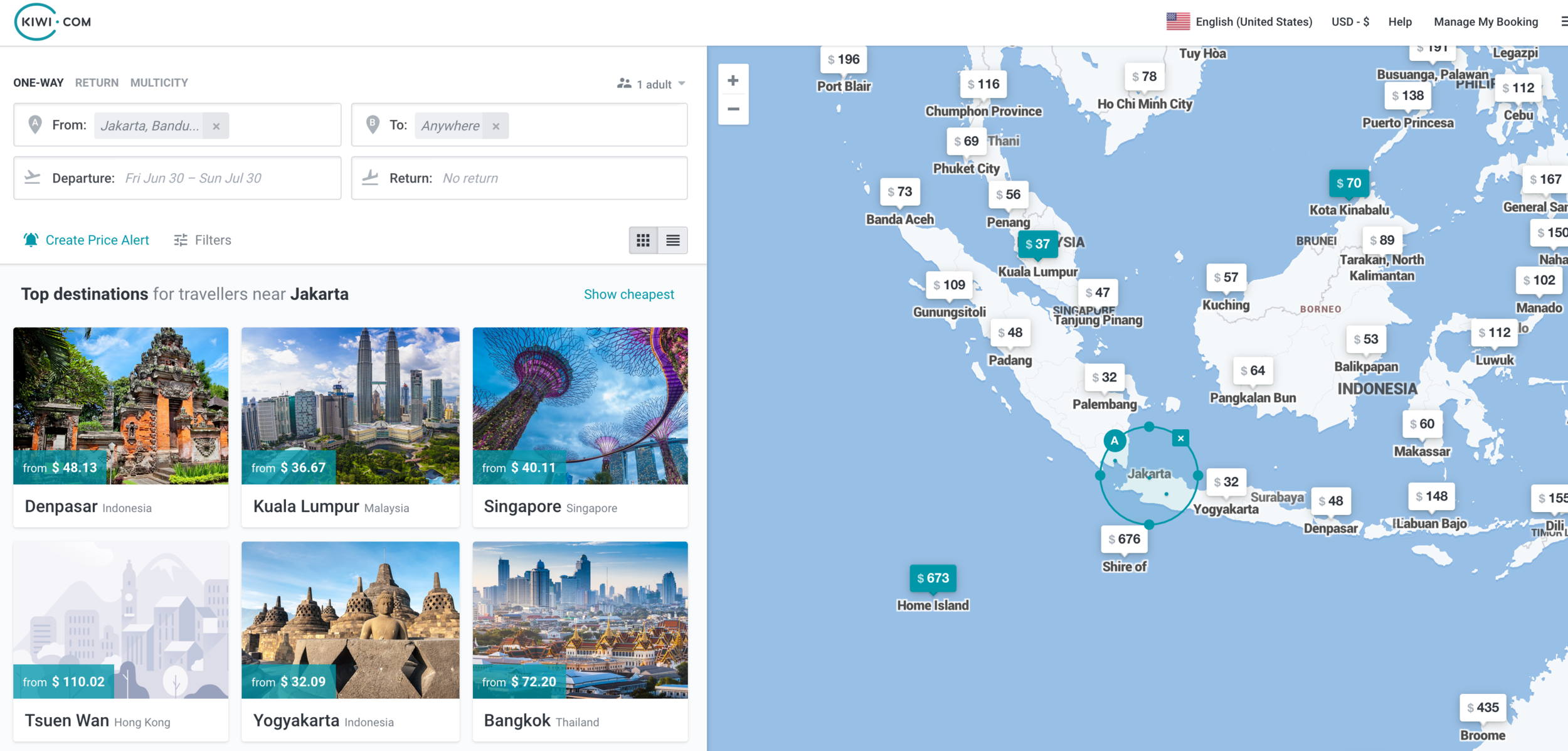This screenshot has width=1568, height=751.
Task: Click the bell icon for price alert
Action: point(31,240)
